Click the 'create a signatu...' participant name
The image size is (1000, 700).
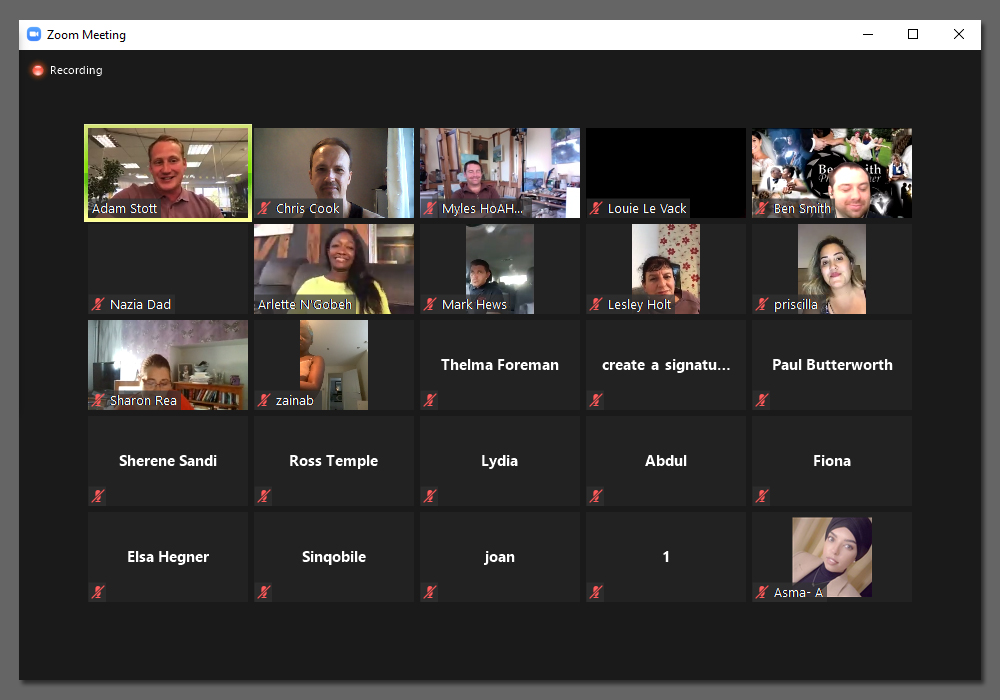point(666,365)
